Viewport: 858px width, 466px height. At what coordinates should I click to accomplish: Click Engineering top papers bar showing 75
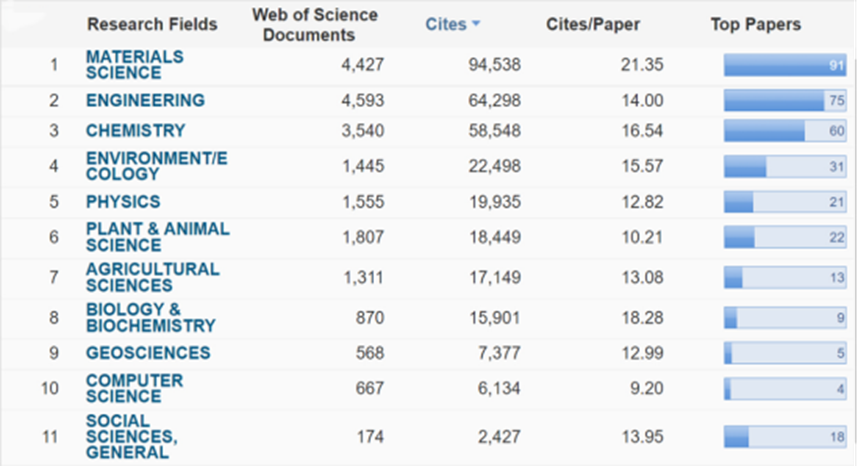(785, 100)
